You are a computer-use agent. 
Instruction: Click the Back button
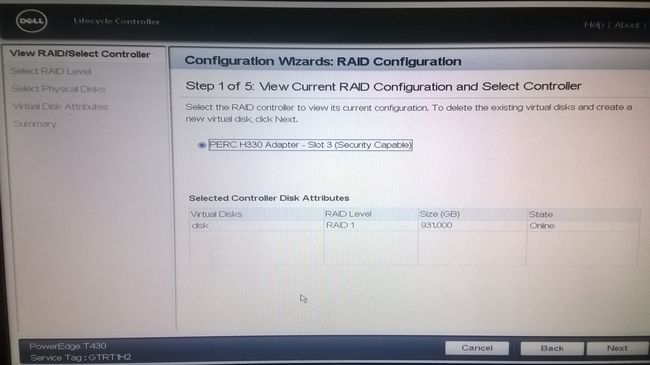[552, 348]
